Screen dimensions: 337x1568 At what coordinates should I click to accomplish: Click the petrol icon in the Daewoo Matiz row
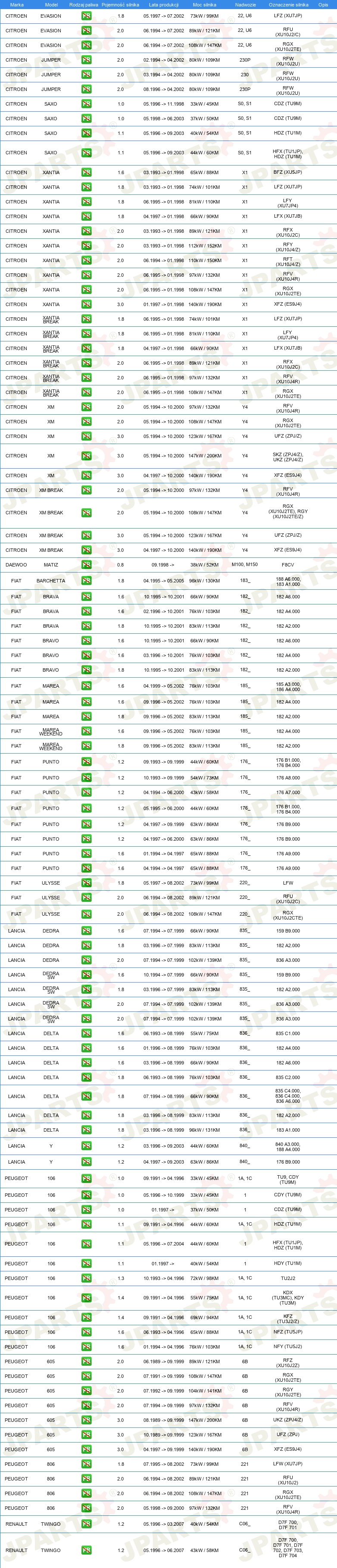click(x=86, y=565)
